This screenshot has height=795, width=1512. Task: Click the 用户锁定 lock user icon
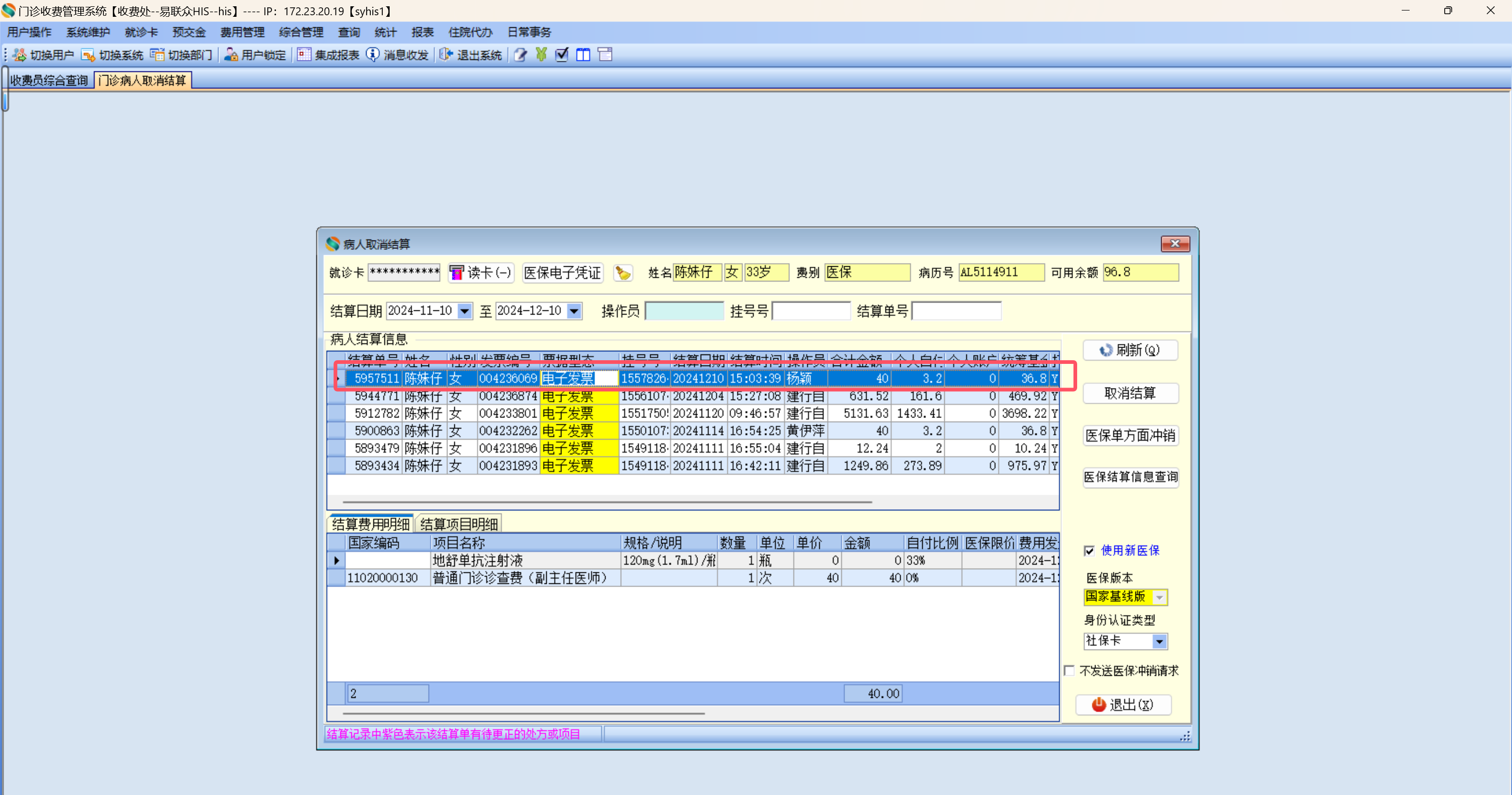pyautogui.click(x=231, y=55)
